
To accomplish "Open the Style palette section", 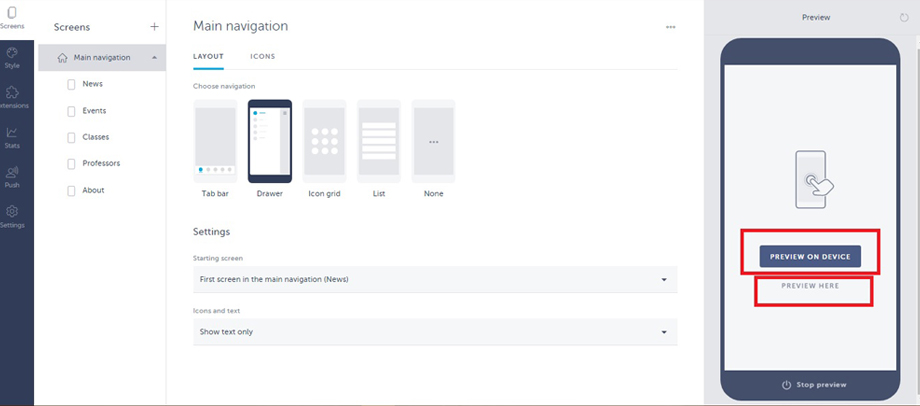I will coord(12,58).
